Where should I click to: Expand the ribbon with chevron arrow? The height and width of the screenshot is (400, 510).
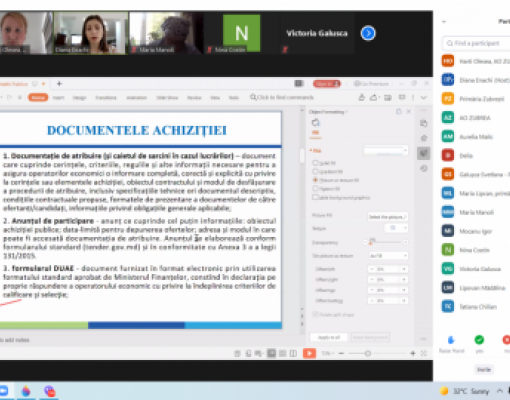(424, 97)
